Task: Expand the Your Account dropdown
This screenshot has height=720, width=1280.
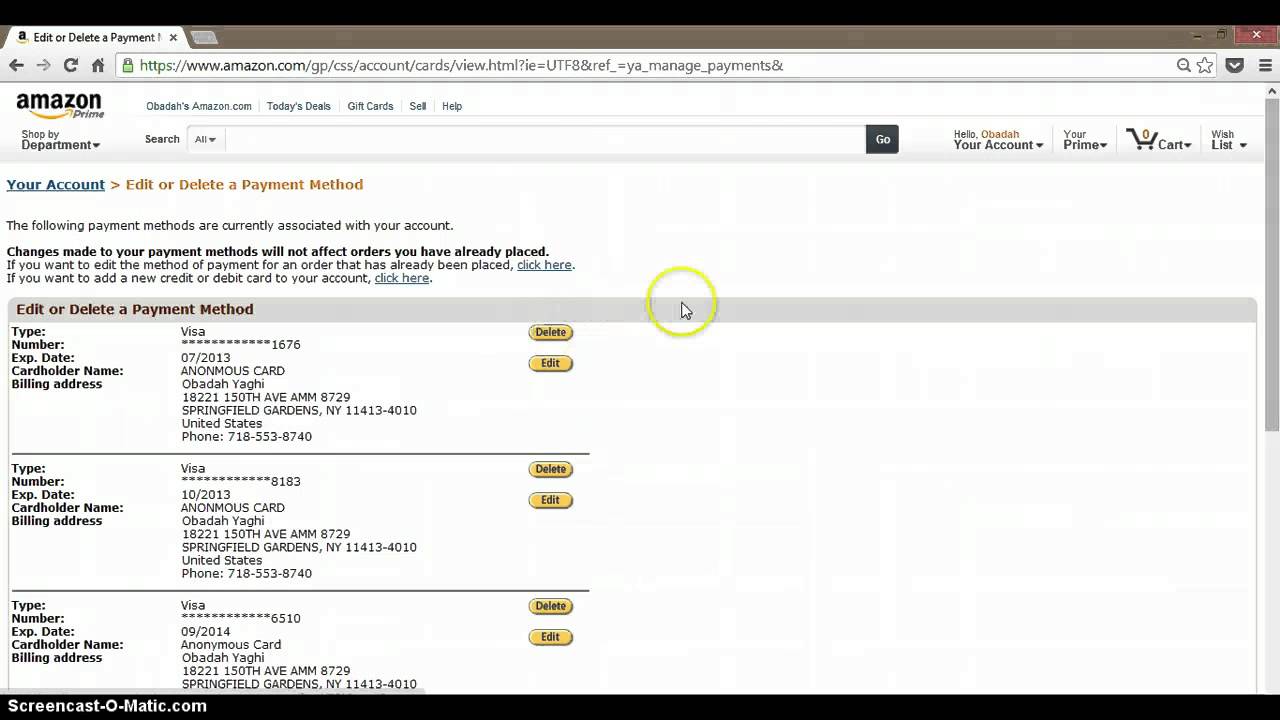Action: [x=998, y=140]
